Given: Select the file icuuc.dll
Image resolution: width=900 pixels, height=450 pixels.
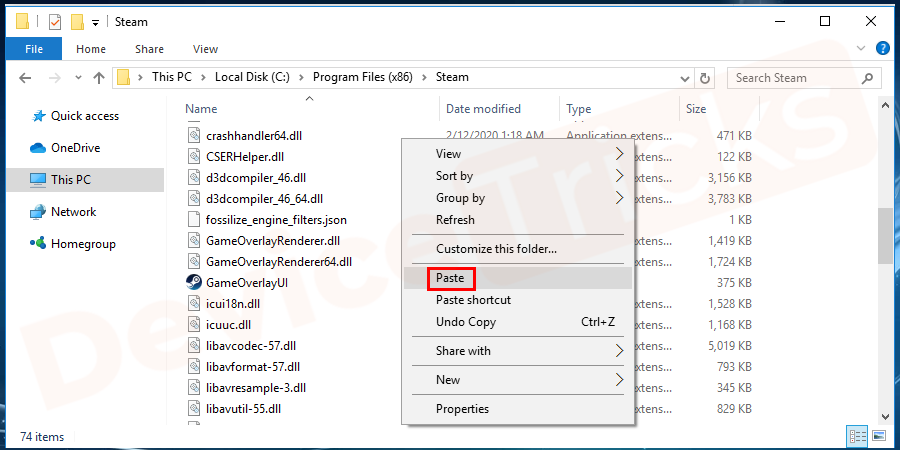Looking at the screenshot, I should coord(228,325).
